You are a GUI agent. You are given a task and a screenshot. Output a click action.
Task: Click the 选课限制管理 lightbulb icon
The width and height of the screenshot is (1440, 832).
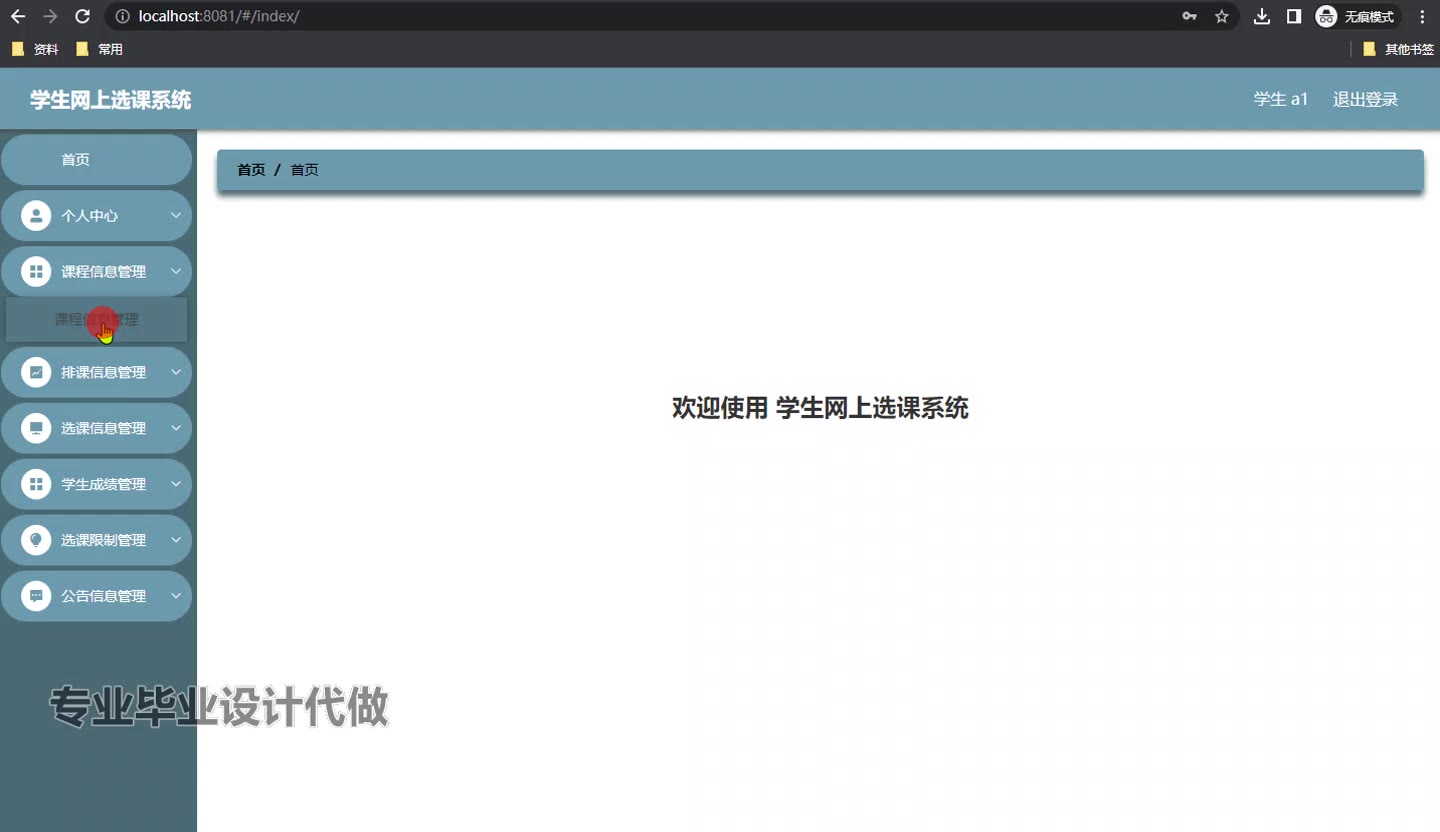tap(36, 540)
